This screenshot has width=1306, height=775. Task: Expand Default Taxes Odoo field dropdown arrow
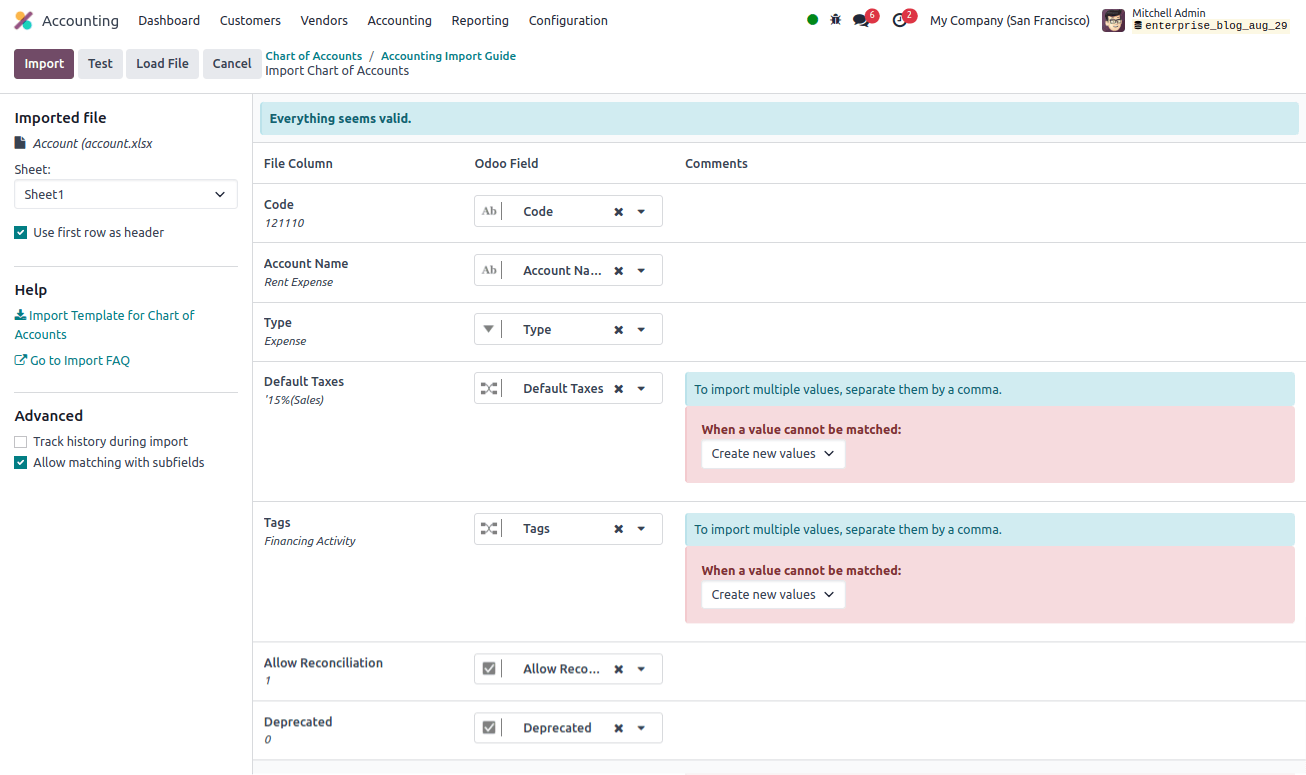[641, 389]
